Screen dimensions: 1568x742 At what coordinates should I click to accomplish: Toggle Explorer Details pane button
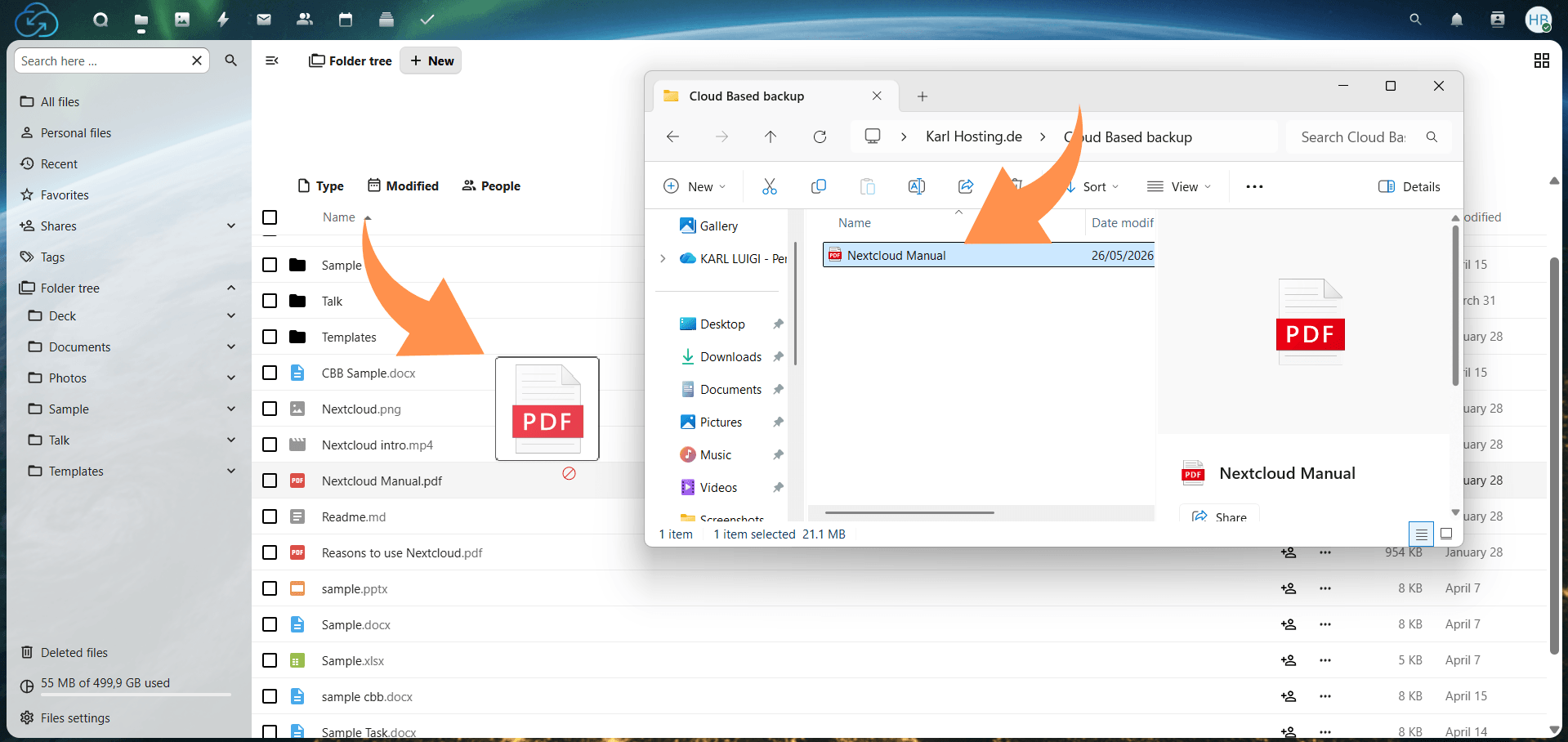(x=1409, y=186)
